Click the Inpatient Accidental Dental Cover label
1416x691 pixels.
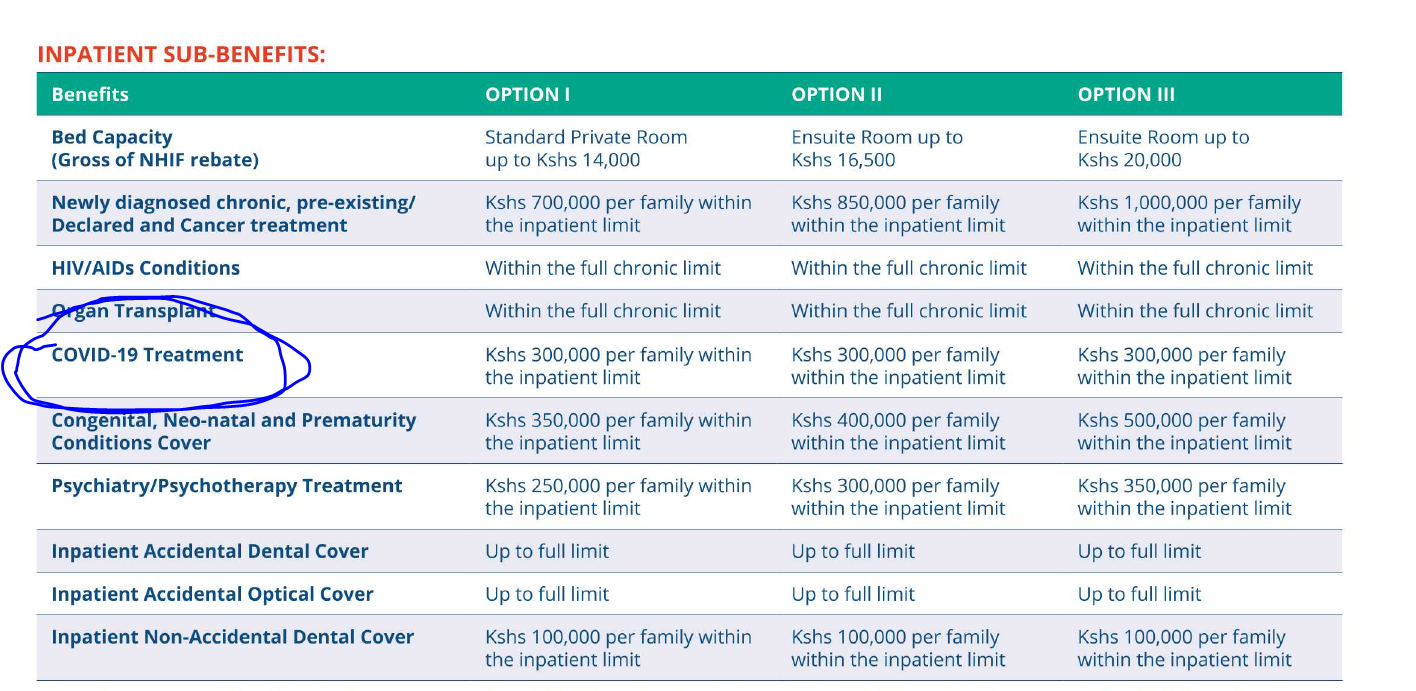[210, 551]
